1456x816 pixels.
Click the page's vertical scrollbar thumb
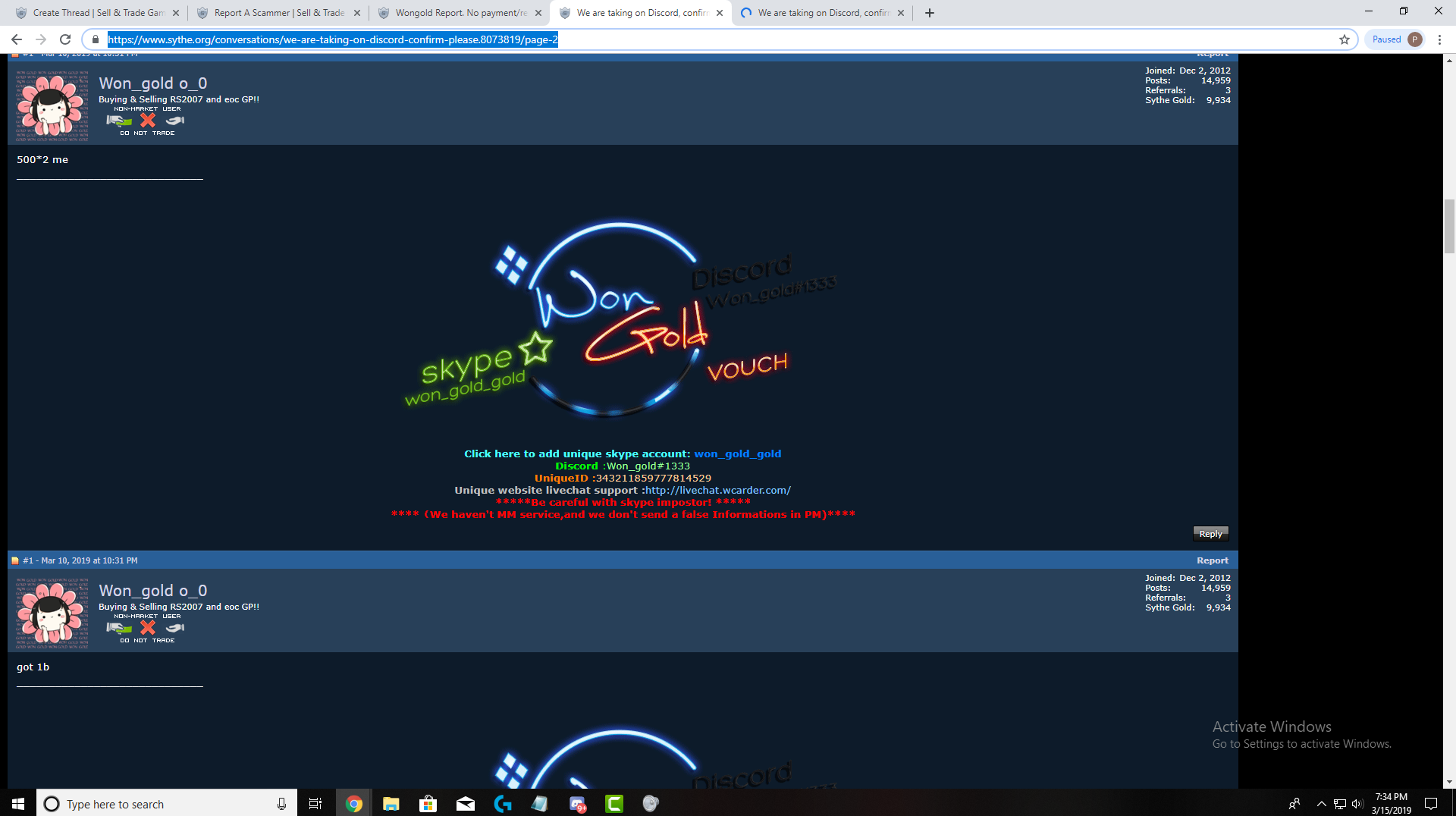(x=1449, y=226)
